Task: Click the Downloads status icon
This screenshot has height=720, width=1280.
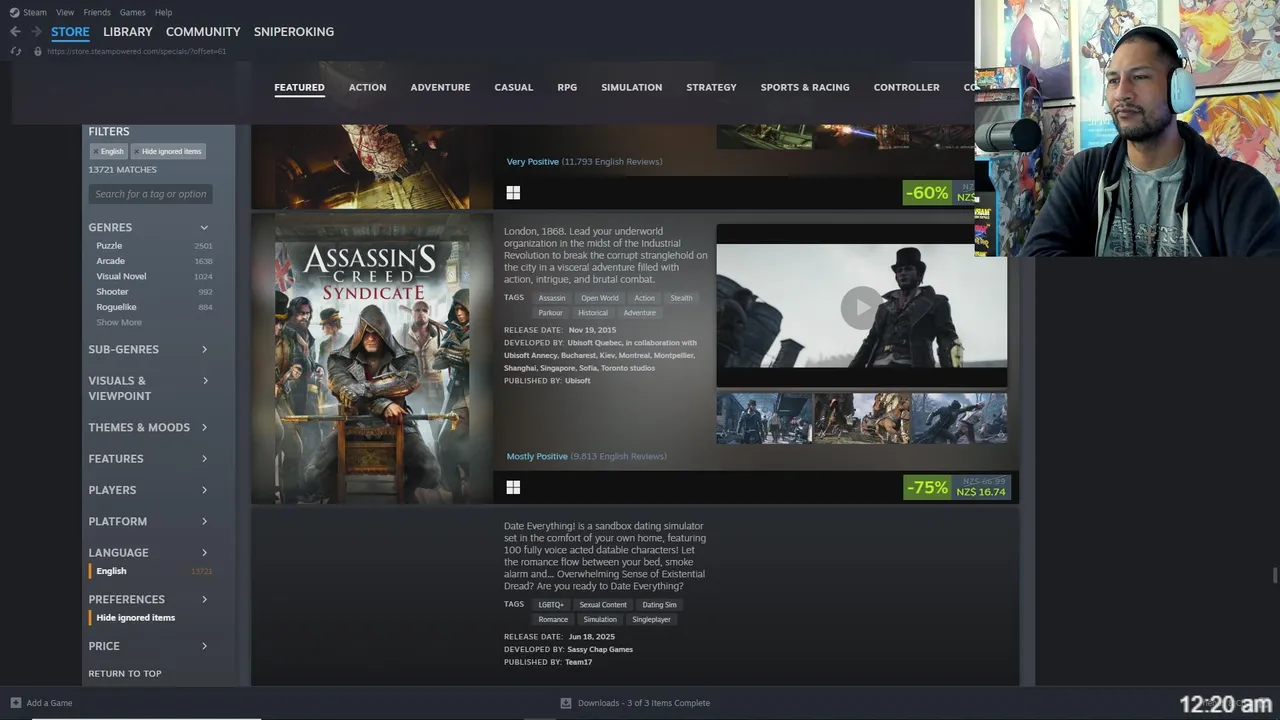Action: click(x=566, y=703)
